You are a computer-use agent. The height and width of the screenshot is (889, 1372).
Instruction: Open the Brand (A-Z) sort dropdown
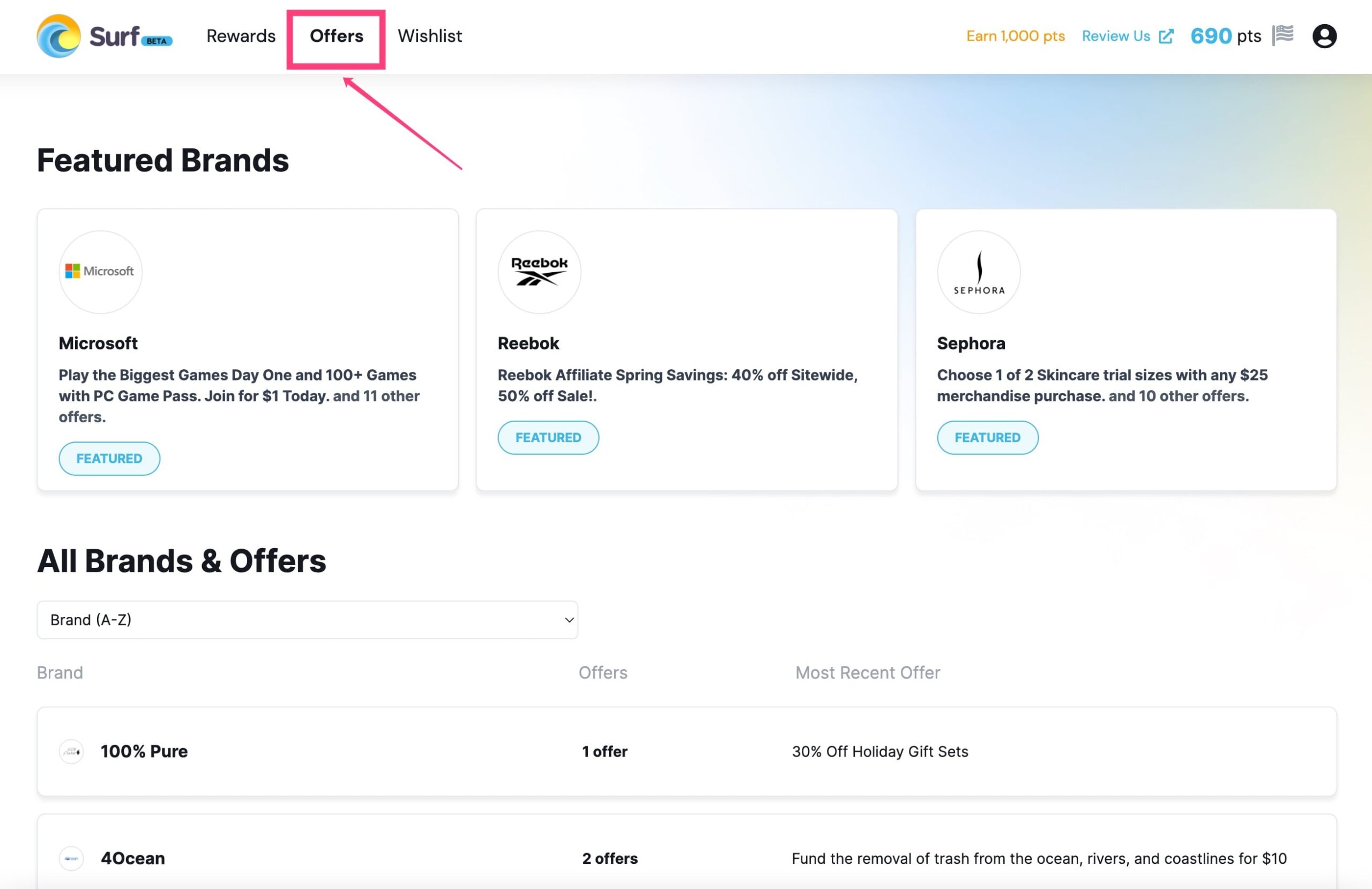pyautogui.click(x=307, y=620)
